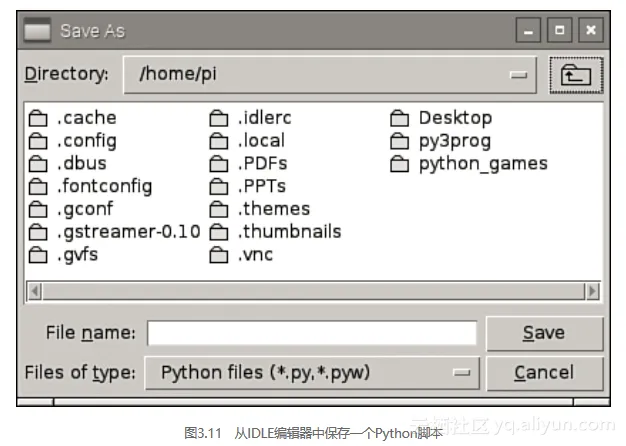Click the .gconf folder icon
The width and height of the screenshot is (626, 446).
pos(38,209)
